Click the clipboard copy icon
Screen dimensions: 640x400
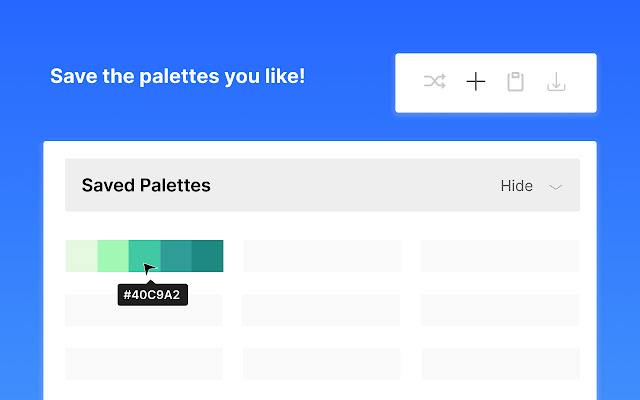pos(516,82)
